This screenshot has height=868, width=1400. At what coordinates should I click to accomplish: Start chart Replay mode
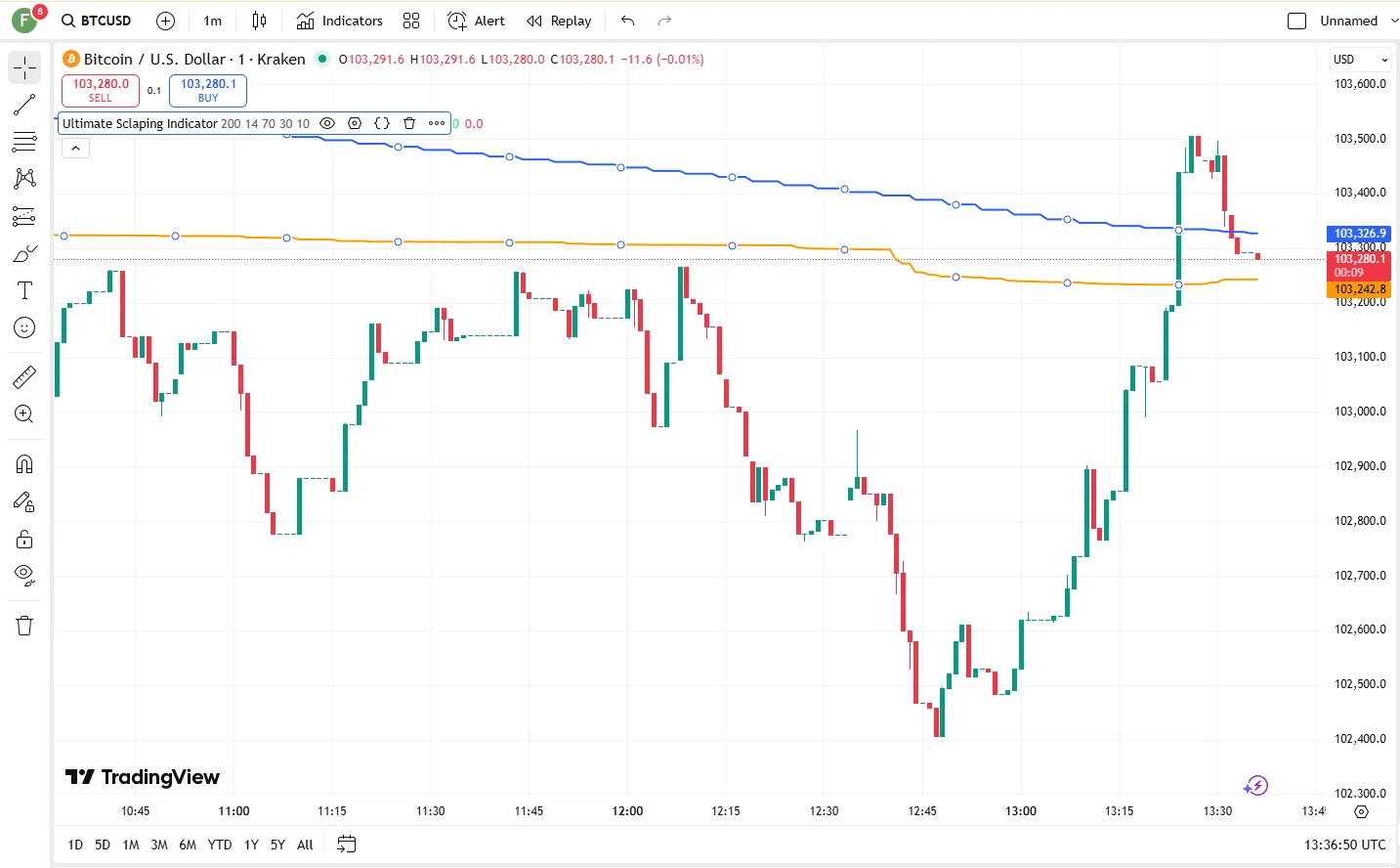pyautogui.click(x=558, y=21)
